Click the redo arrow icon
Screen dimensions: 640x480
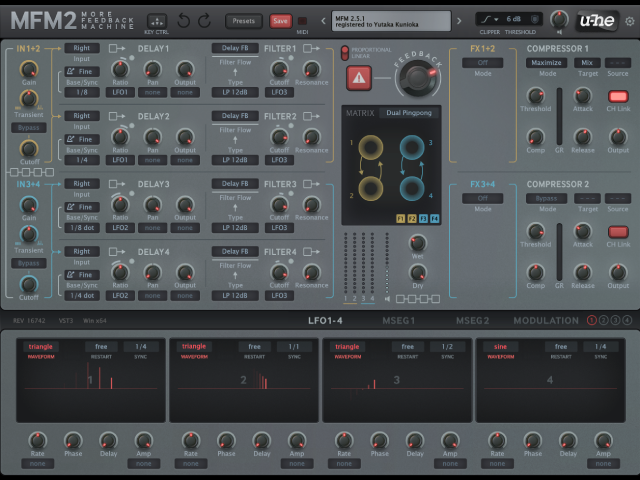[204, 20]
